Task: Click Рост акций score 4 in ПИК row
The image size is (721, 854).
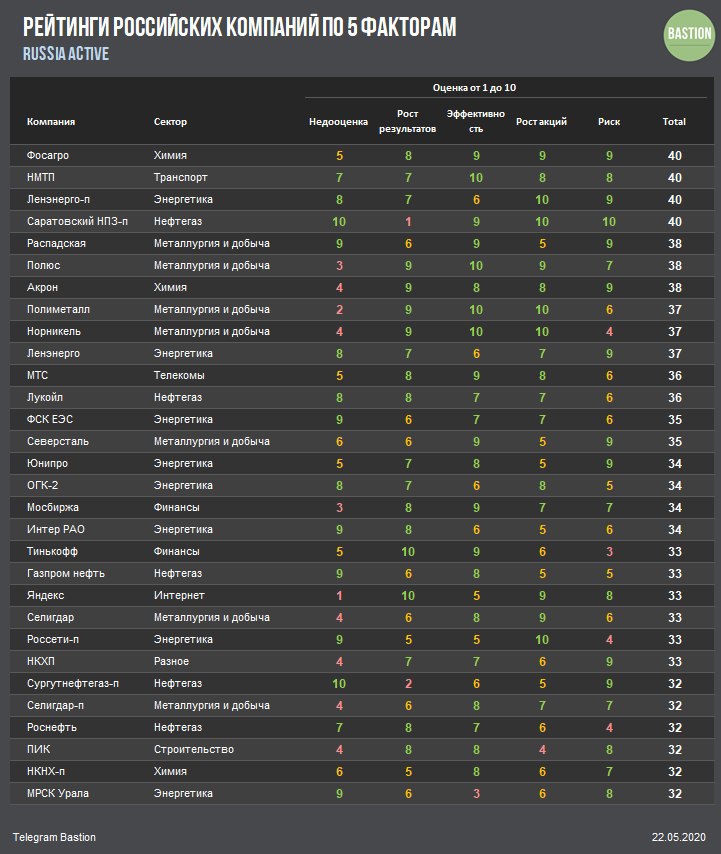Action: (x=542, y=749)
